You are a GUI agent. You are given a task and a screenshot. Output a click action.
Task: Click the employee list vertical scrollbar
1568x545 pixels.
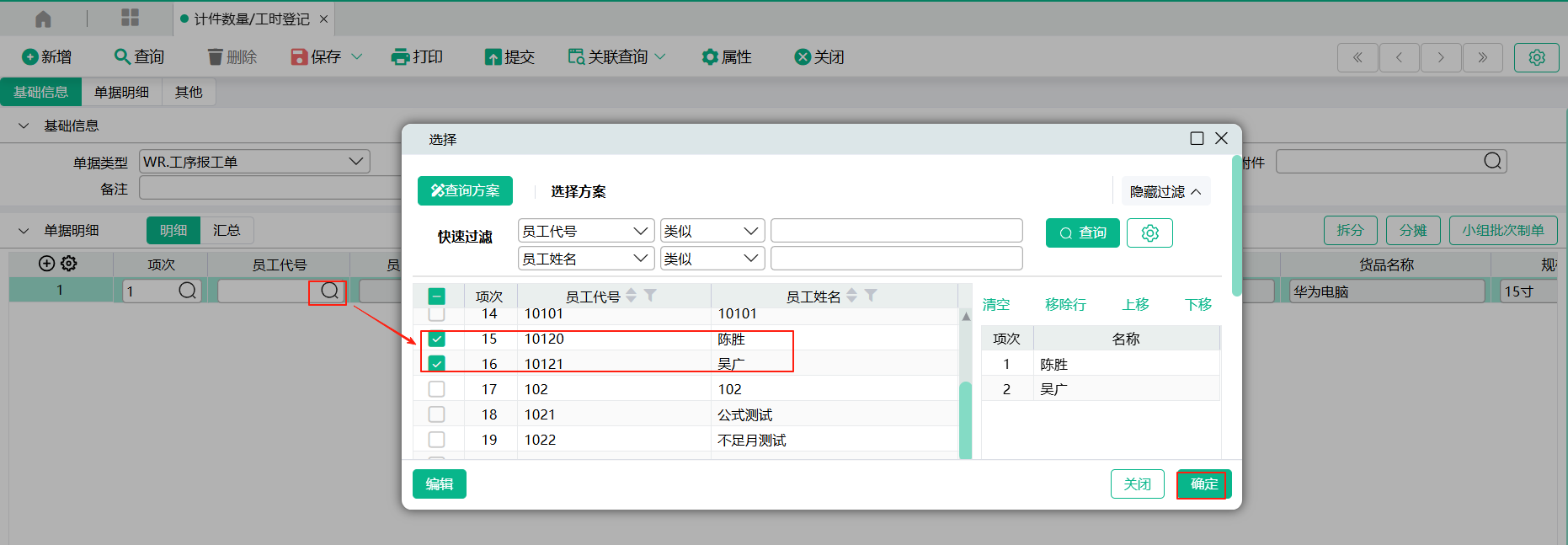point(965,419)
